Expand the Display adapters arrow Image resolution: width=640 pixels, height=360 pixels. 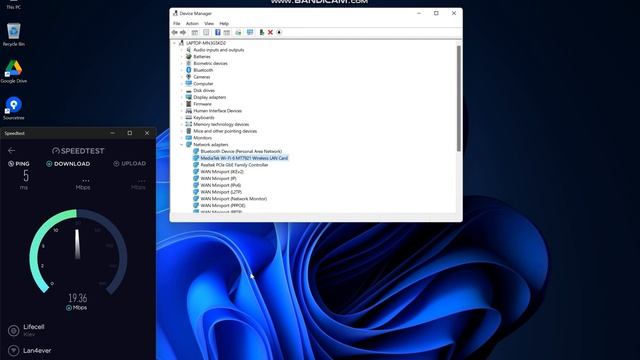pos(182,97)
